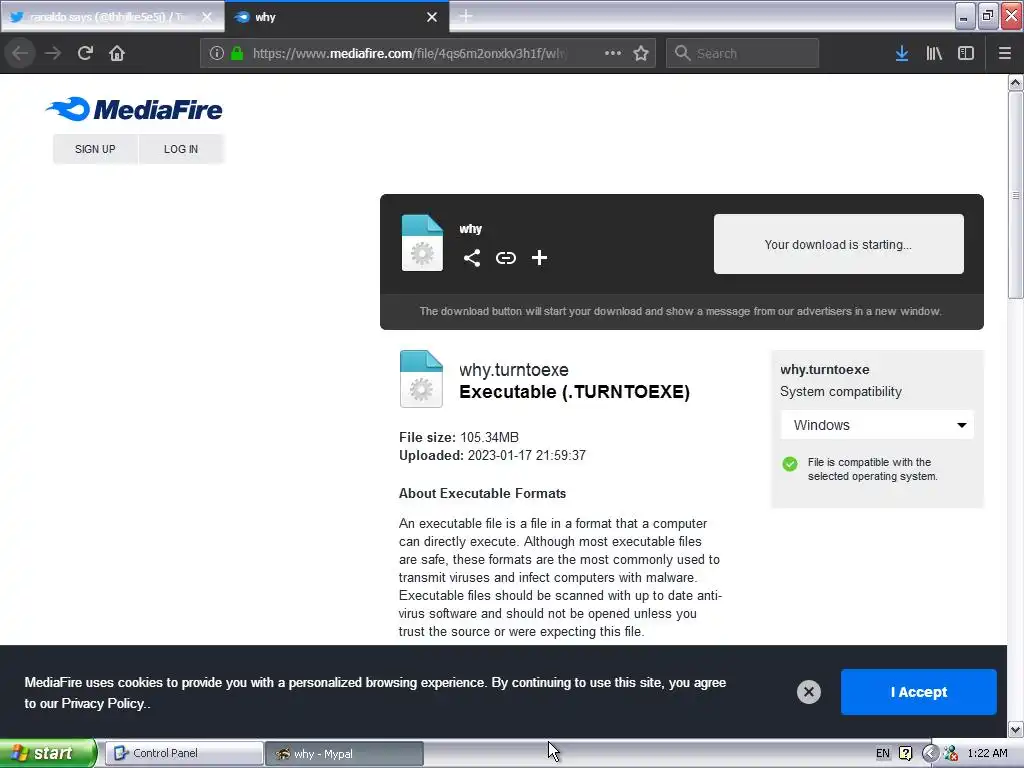The width and height of the screenshot is (1024, 768).
Task: Bookmark this page with the star icon
Action: (641, 53)
